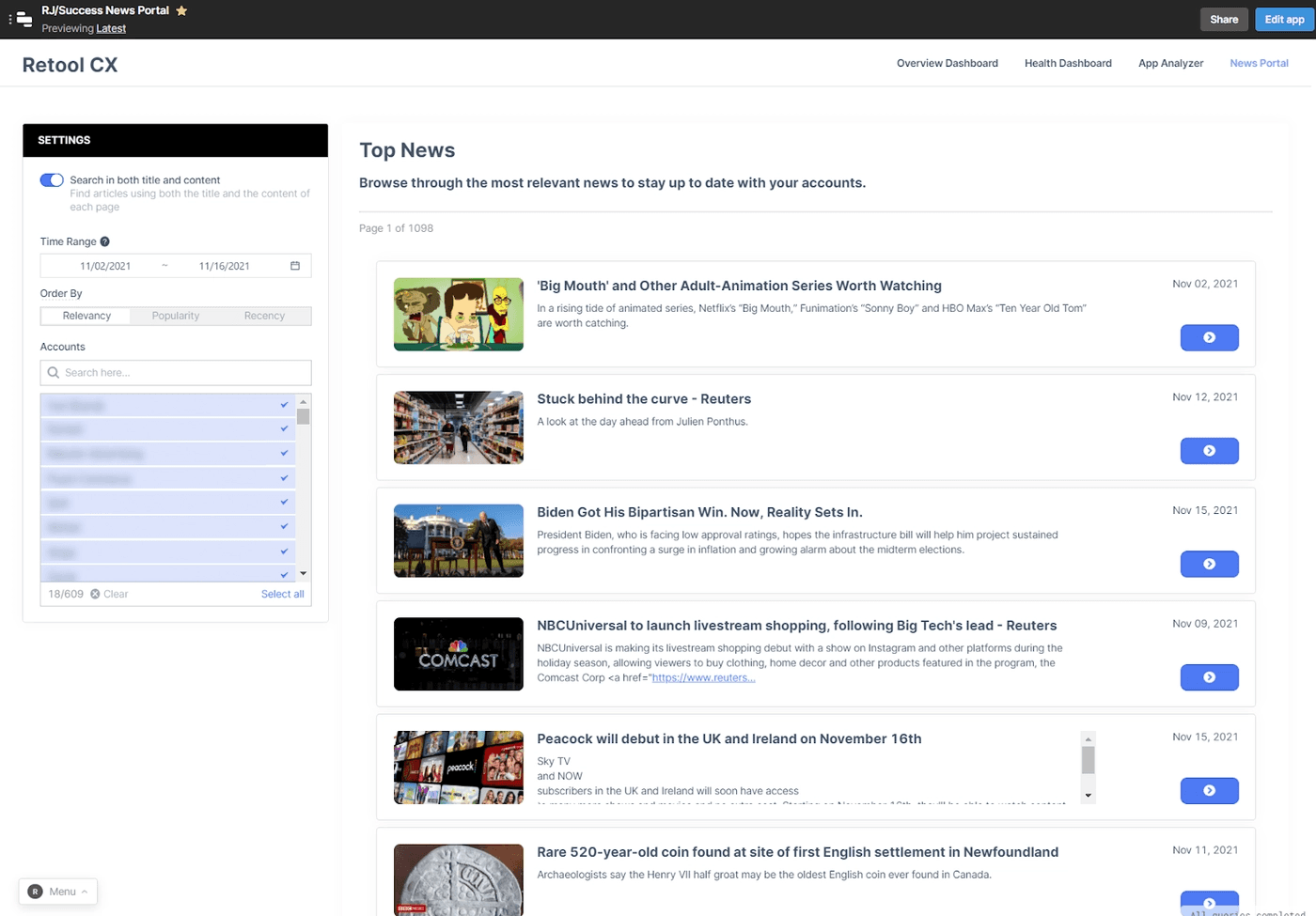Deselect the bottom account's checkmark
Image resolution: width=1316 pixels, height=916 pixels.
coord(284,574)
